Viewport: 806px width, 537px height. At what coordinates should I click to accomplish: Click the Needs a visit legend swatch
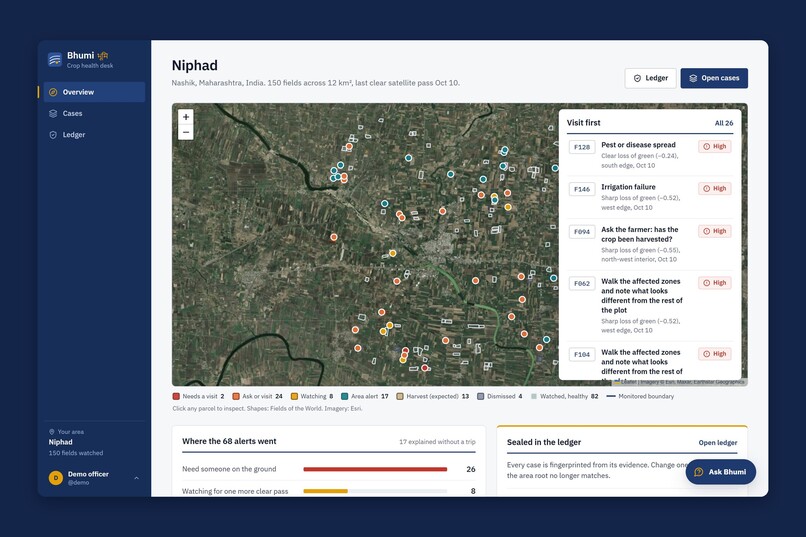click(176, 396)
